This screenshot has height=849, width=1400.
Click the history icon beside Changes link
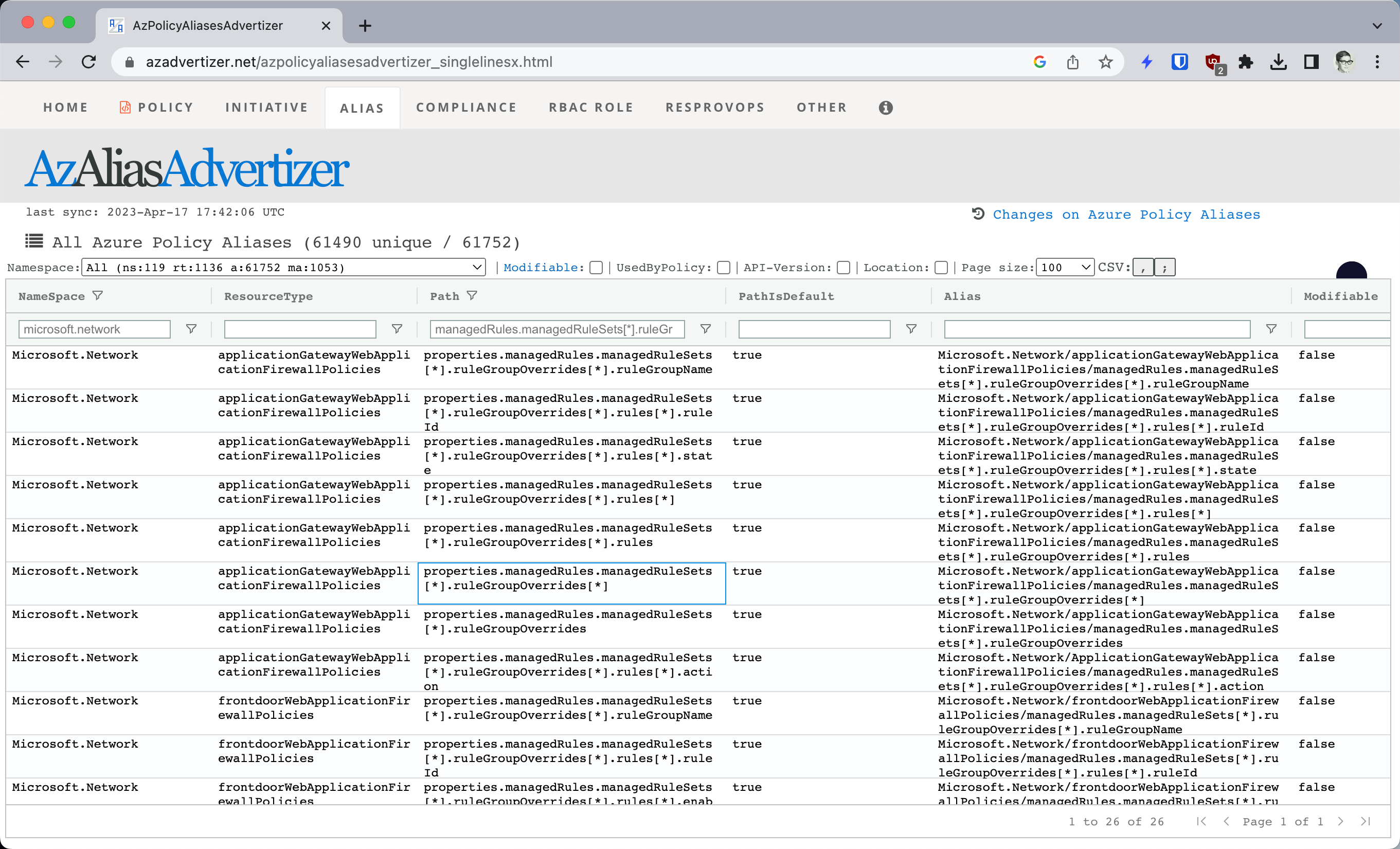click(x=977, y=214)
